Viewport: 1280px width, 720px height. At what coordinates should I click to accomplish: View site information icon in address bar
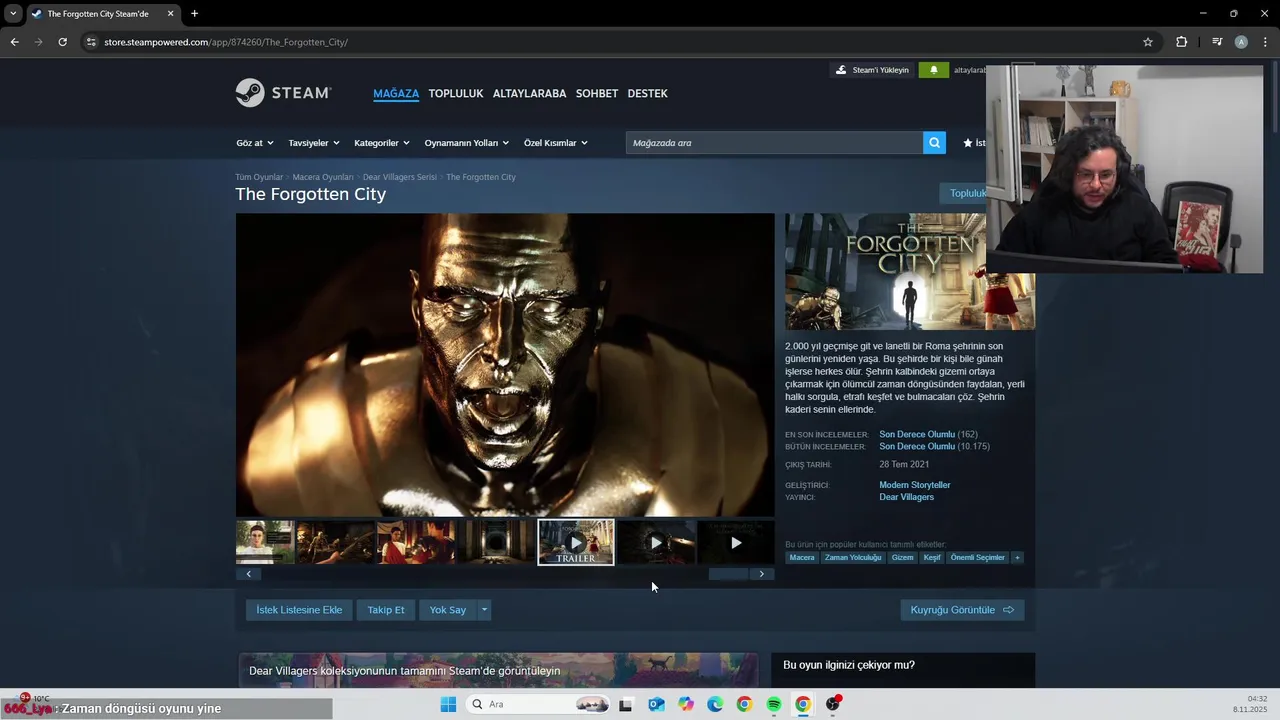(x=91, y=42)
